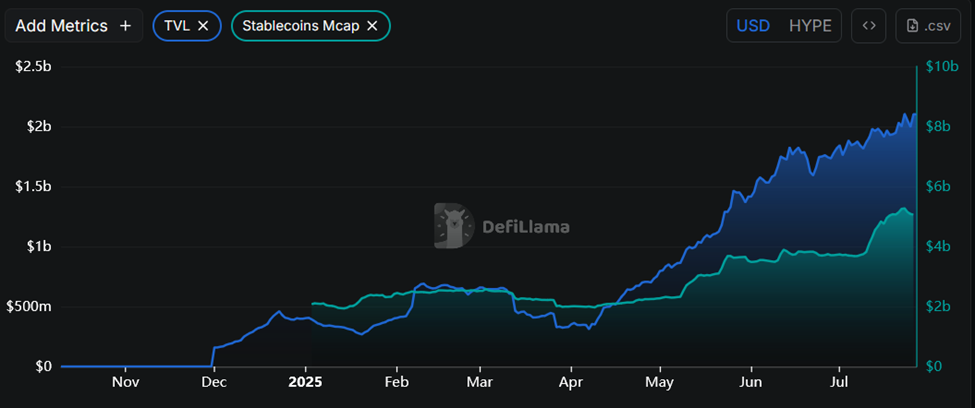Switch denomination to USD
The height and width of the screenshot is (408, 975).
tap(753, 26)
